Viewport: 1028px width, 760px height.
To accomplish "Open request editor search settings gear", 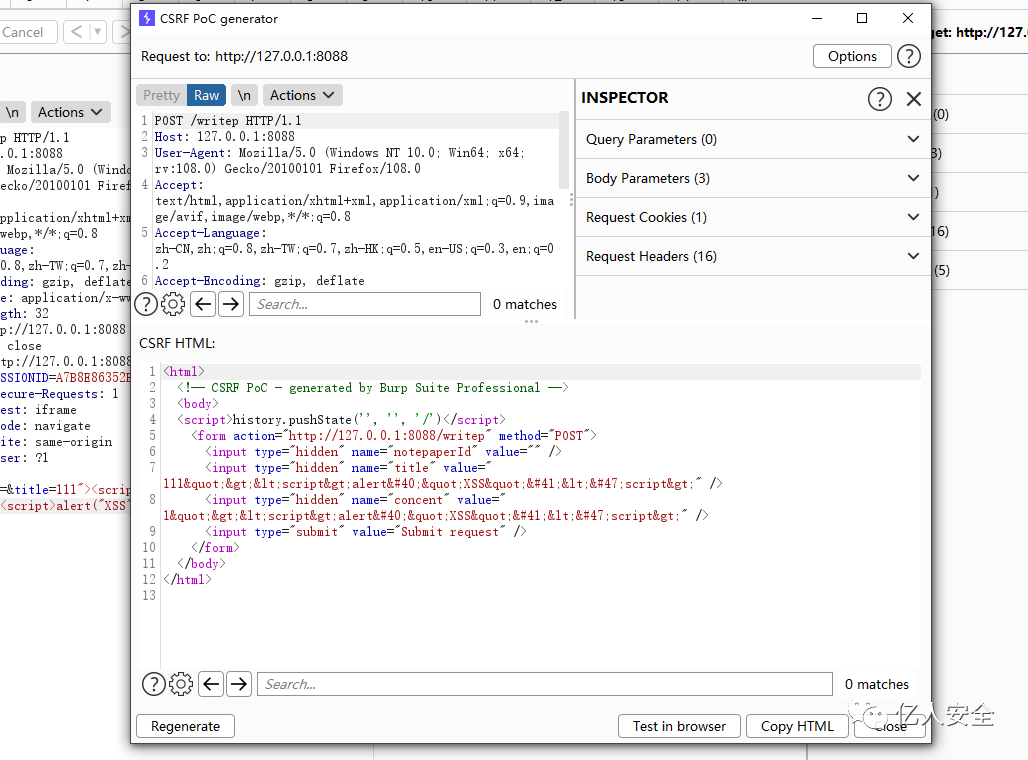I will point(173,304).
